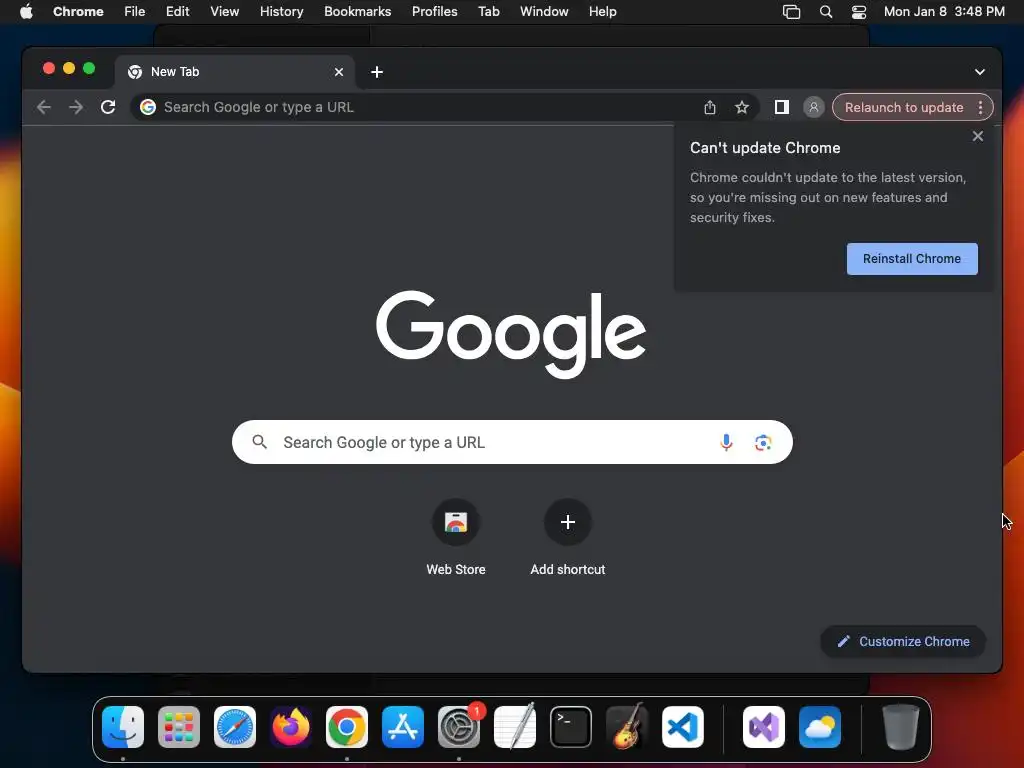Launch Firefox from the Dock

coord(291,727)
